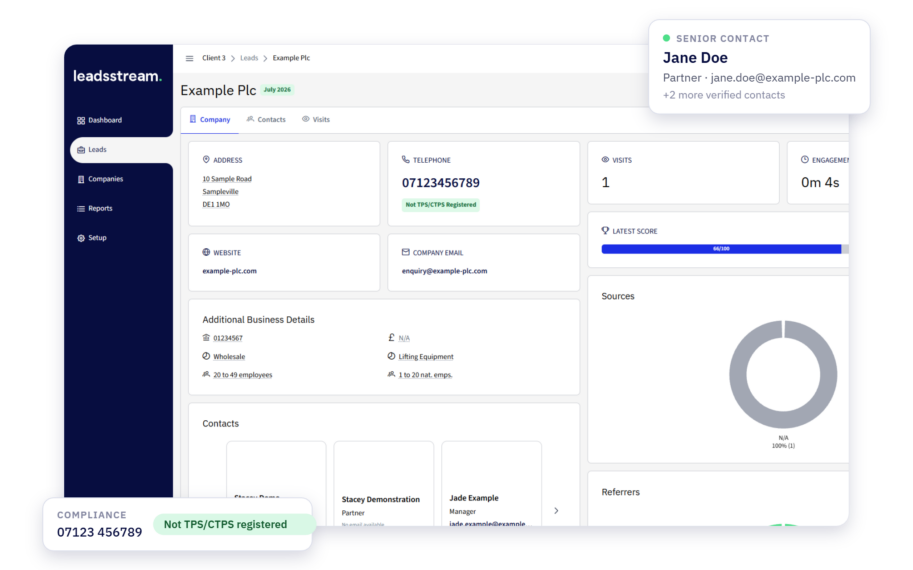Viewport: 913px width, 570px height.
Task: Click the Visits count value 1
Action: pyautogui.click(x=606, y=183)
